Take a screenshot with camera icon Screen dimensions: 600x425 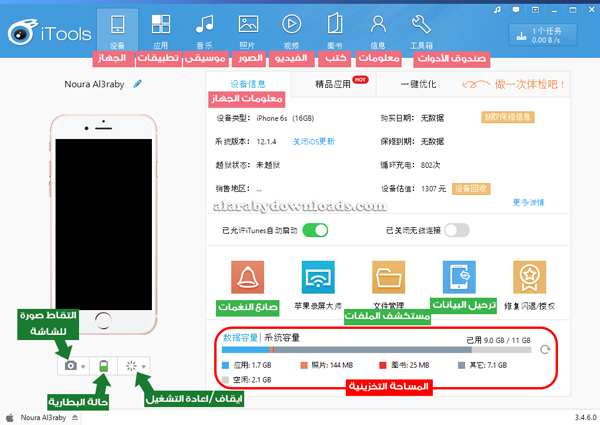(x=70, y=366)
